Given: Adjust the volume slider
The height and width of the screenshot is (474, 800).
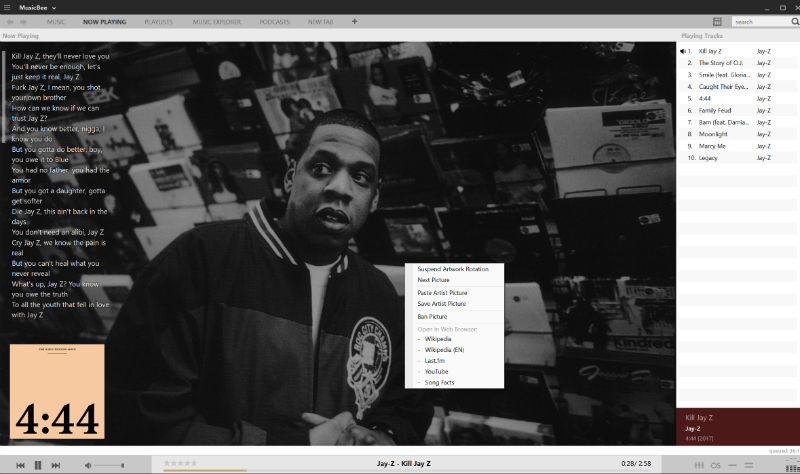Looking at the screenshot, I should click(109, 465).
